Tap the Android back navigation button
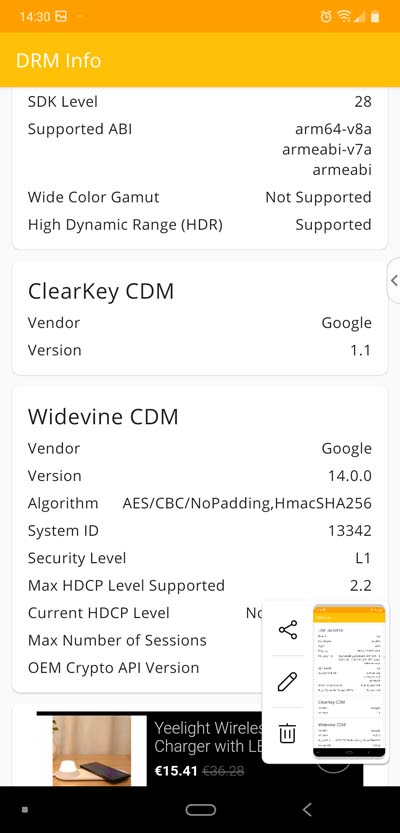 [307, 809]
